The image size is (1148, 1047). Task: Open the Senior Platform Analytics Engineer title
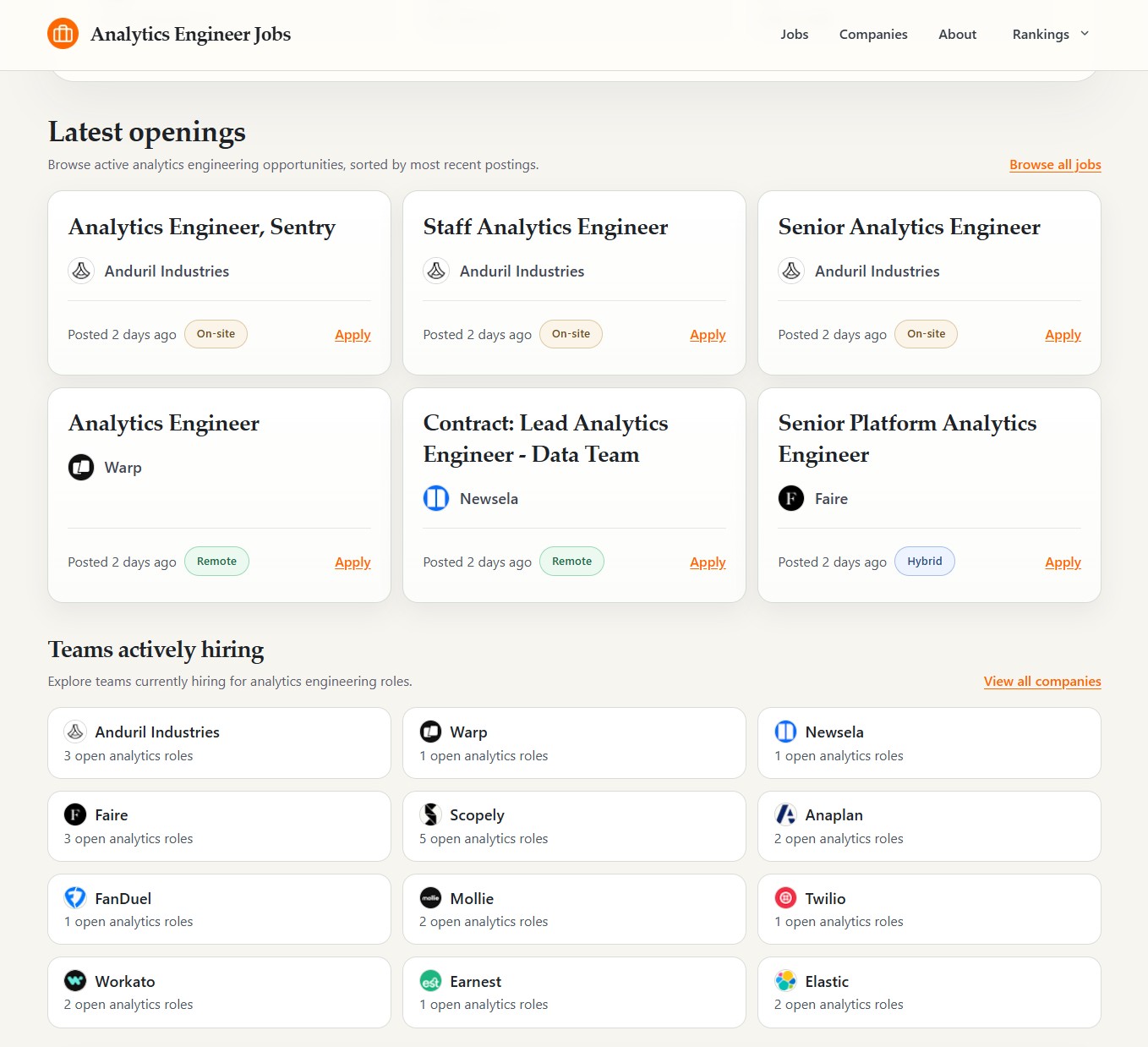(907, 439)
